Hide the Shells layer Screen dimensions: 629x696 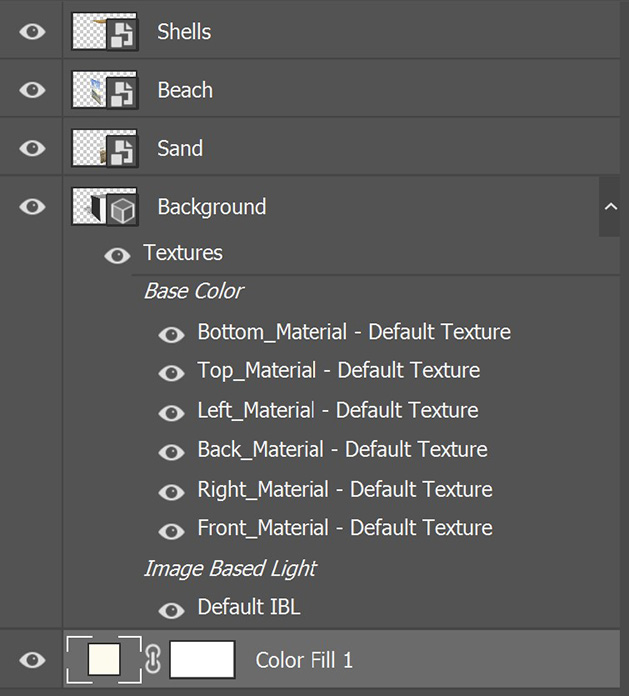click(x=32, y=32)
